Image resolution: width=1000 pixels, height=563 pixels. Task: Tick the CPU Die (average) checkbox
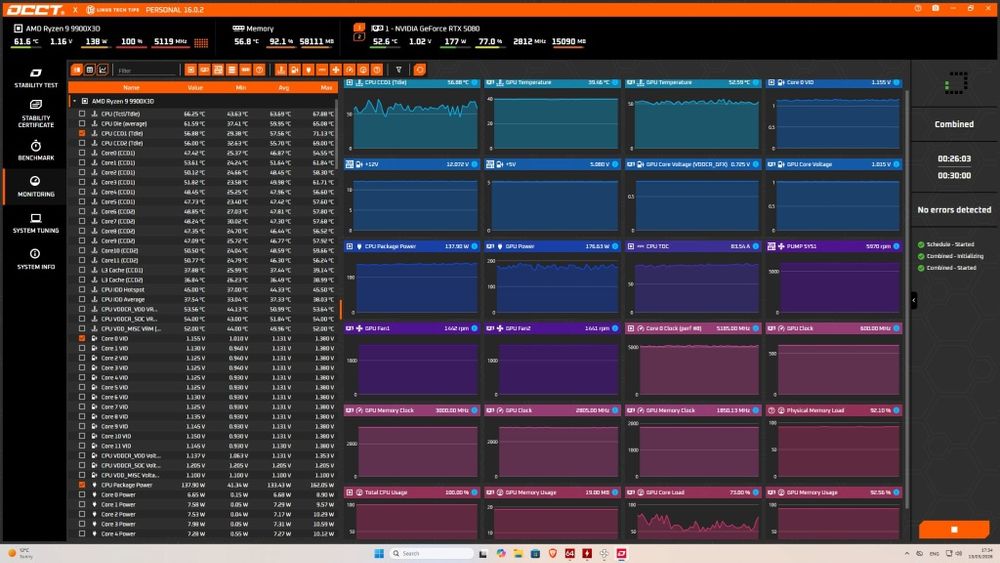pos(82,124)
